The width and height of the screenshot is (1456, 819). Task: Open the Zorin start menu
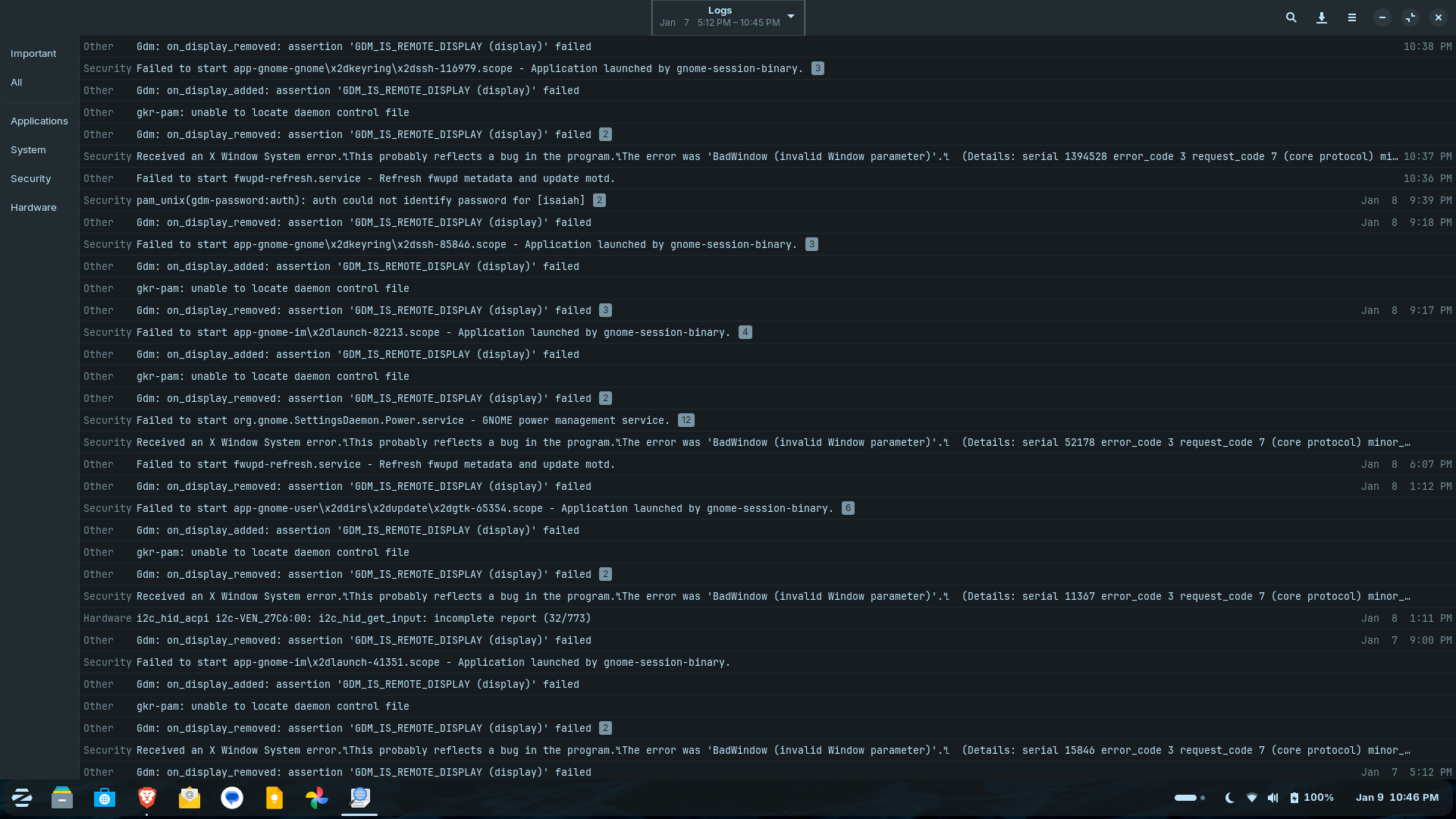[22, 797]
